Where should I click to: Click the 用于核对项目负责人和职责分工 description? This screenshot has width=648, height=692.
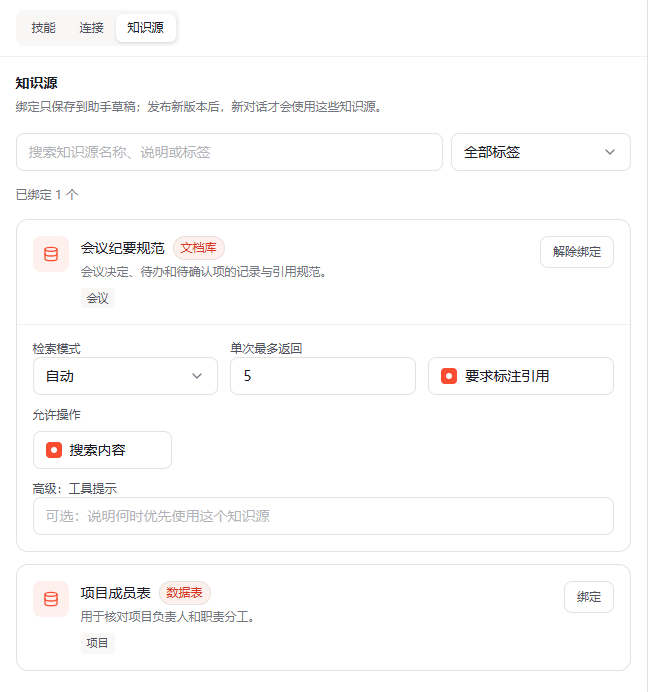(168, 617)
